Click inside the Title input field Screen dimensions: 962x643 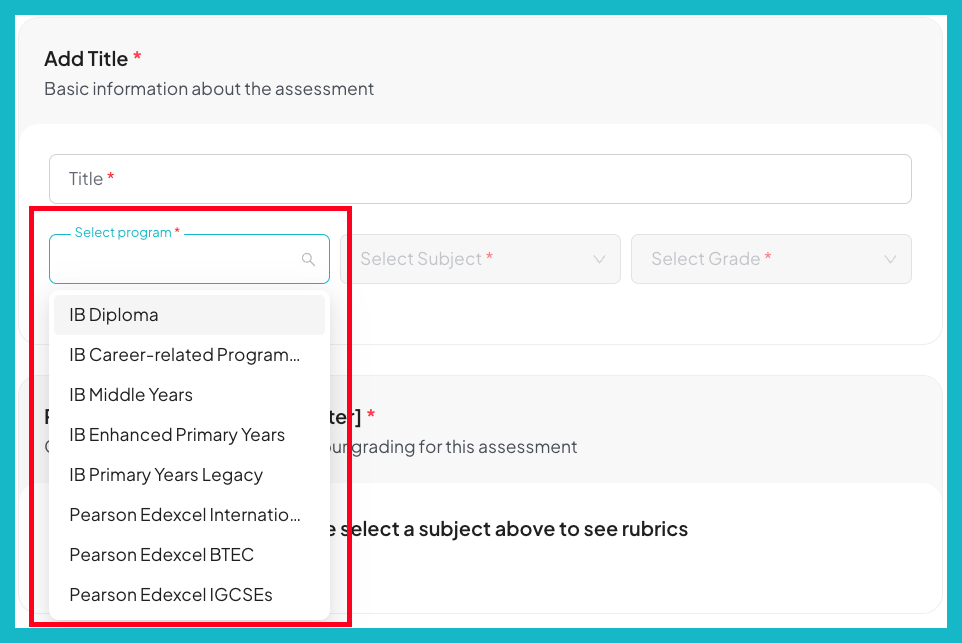click(480, 179)
